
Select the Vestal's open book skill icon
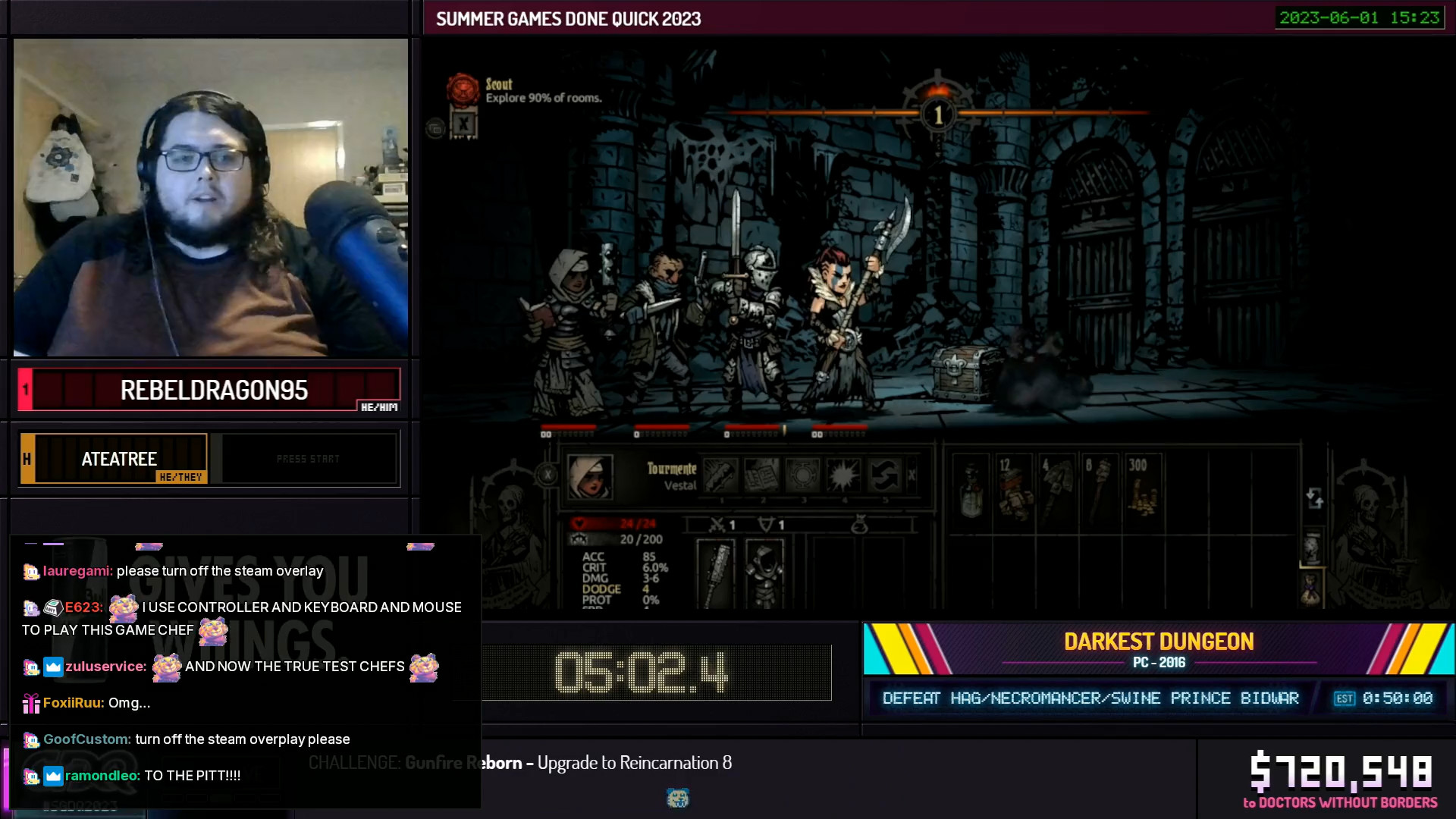coord(761,475)
